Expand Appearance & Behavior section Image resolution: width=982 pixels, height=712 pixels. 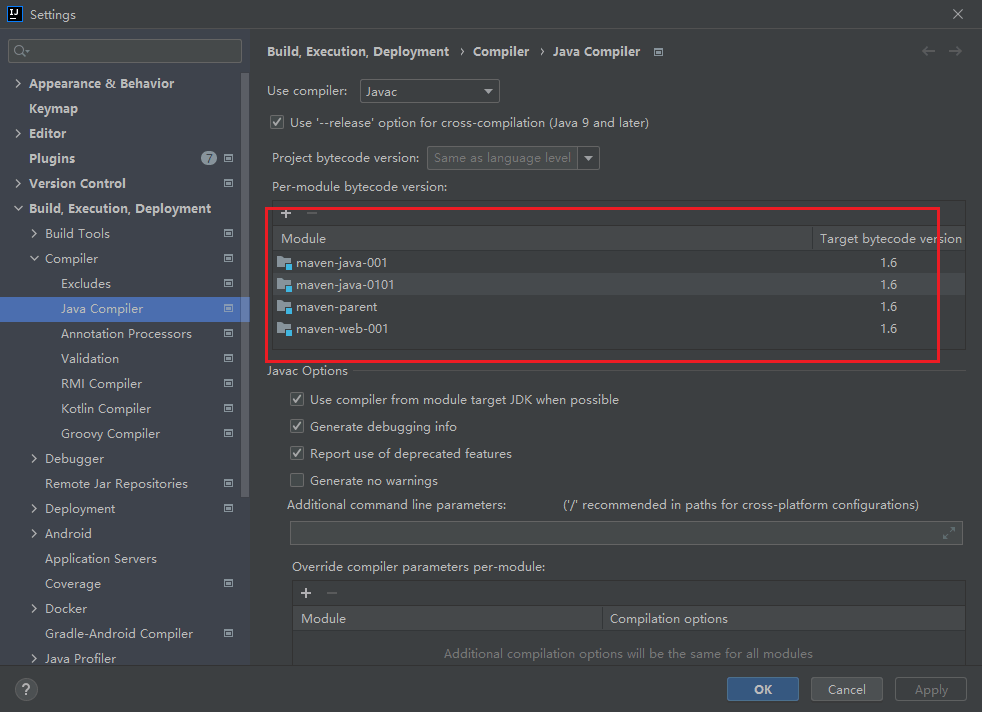coord(18,83)
